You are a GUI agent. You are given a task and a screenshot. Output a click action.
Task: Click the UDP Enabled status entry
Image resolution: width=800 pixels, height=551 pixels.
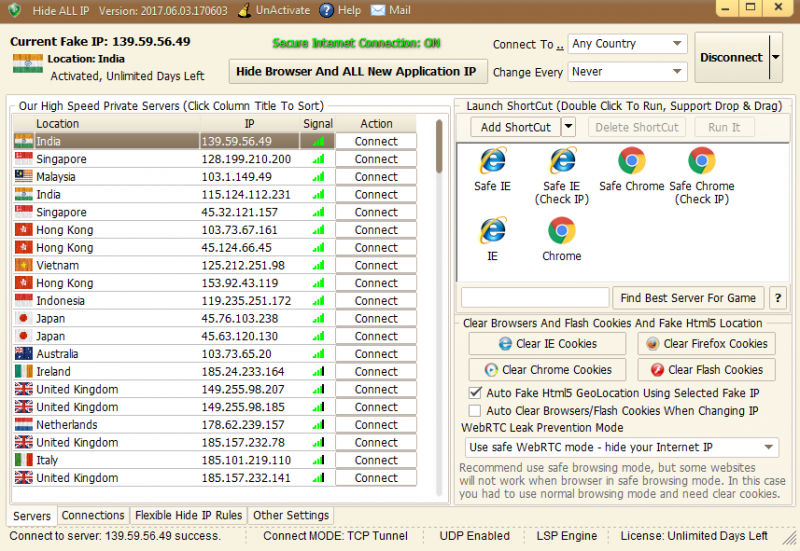(x=474, y=536)
